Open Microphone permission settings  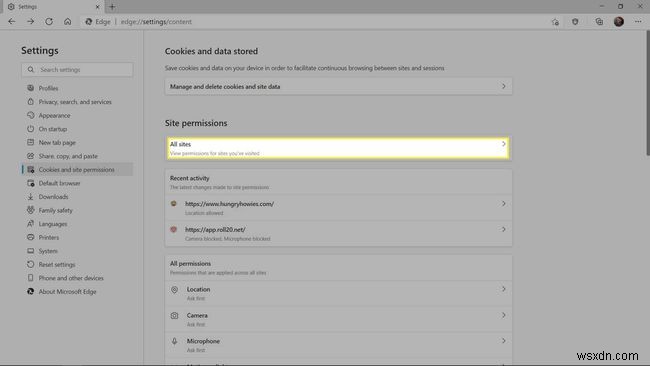tap(338, 345)
